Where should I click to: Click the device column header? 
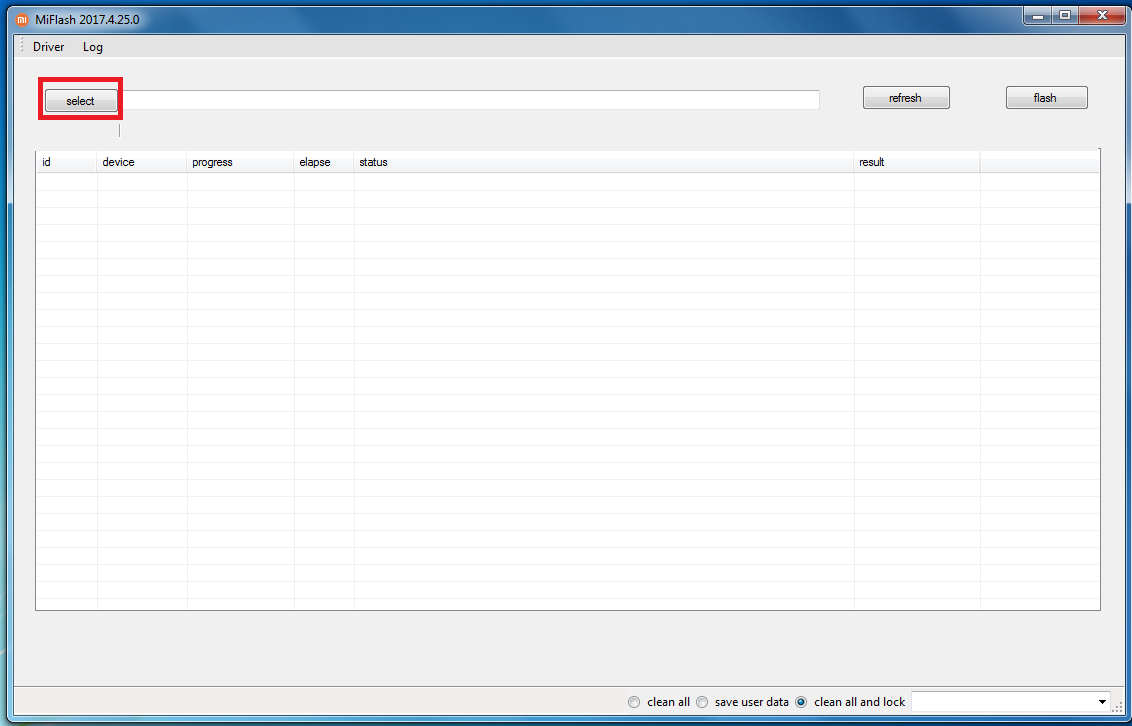[x=141, y=162]
